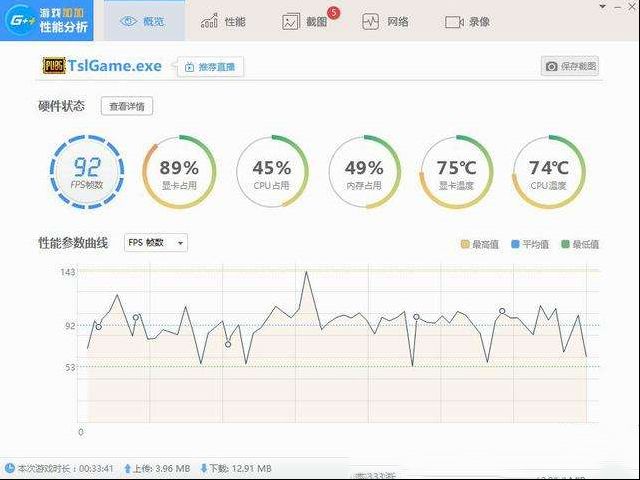
Task: Open the window menu dropdown arrow
Action: [602, 7]
